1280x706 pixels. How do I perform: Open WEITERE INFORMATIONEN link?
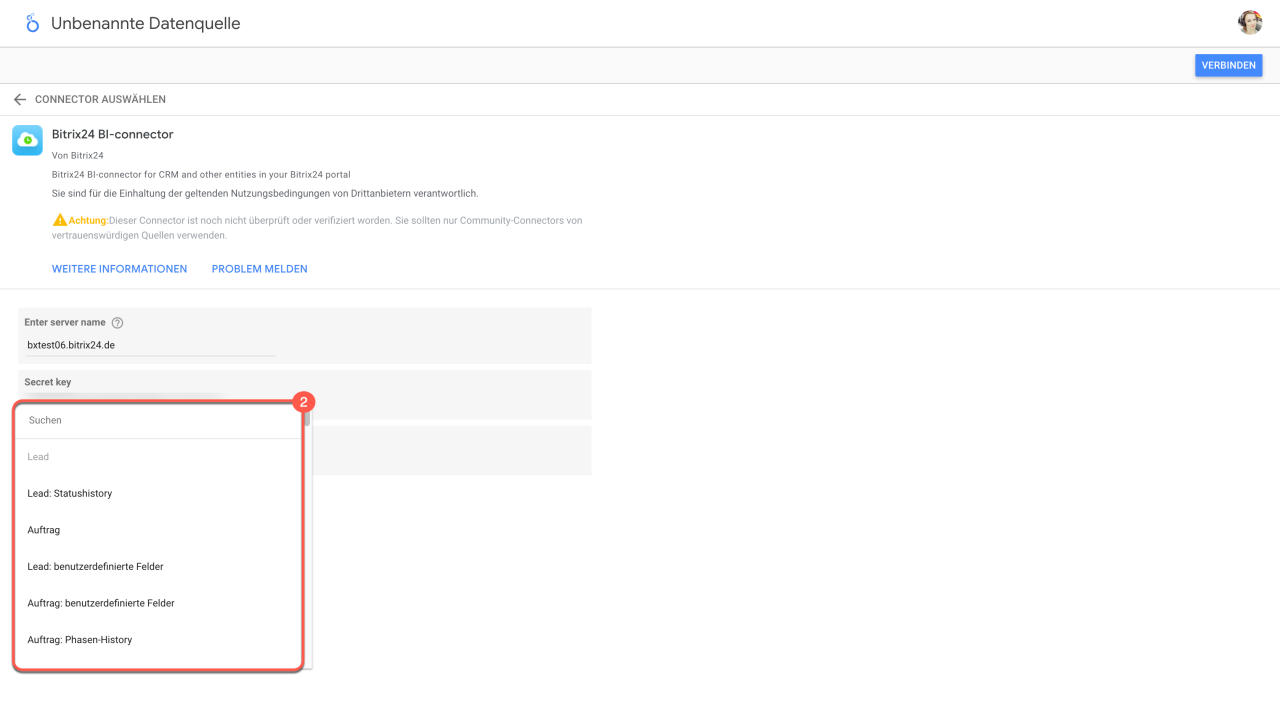[x=119, y=269]
